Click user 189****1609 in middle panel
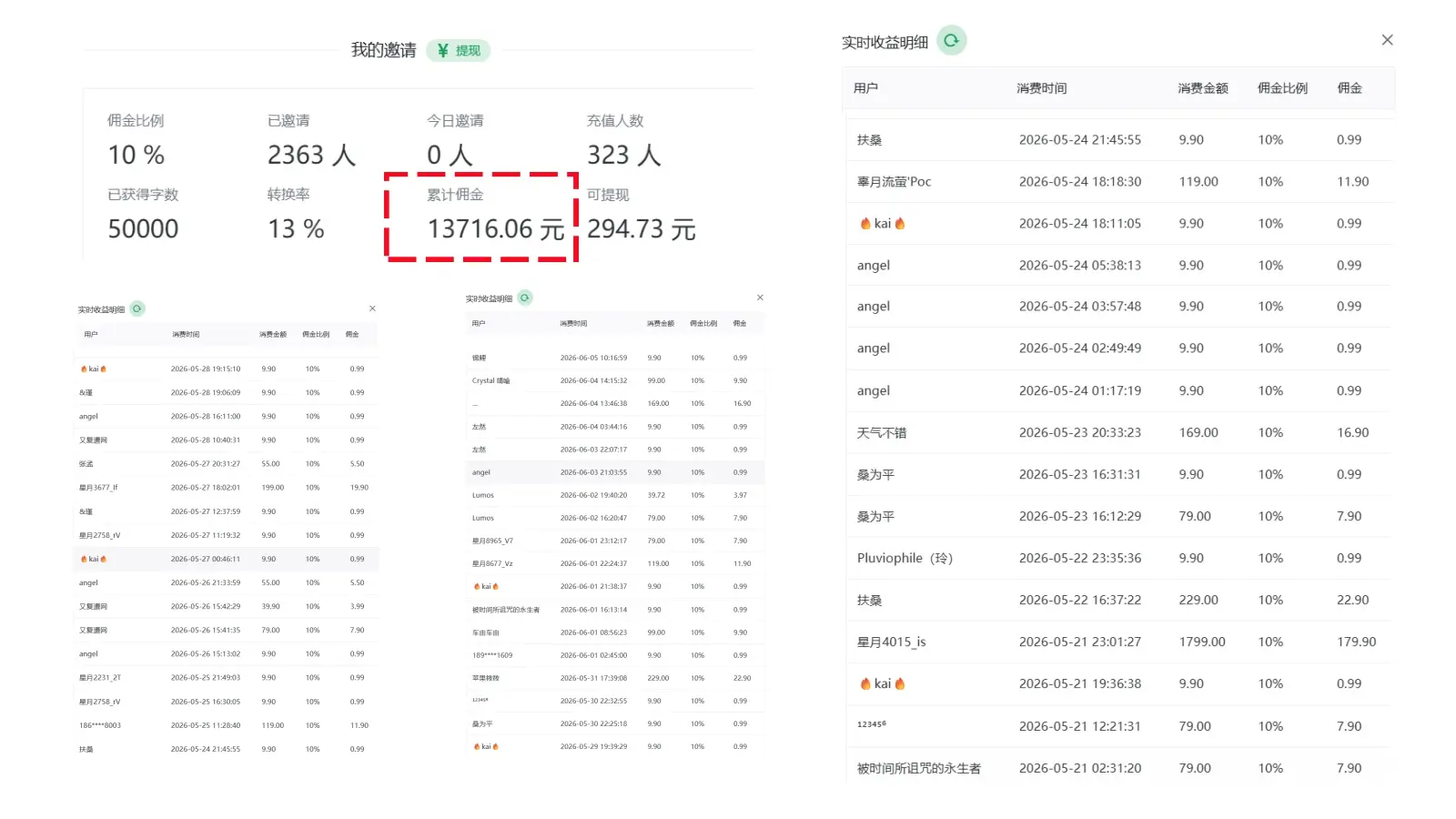1456x819 pixels. [x=492, y=656]
